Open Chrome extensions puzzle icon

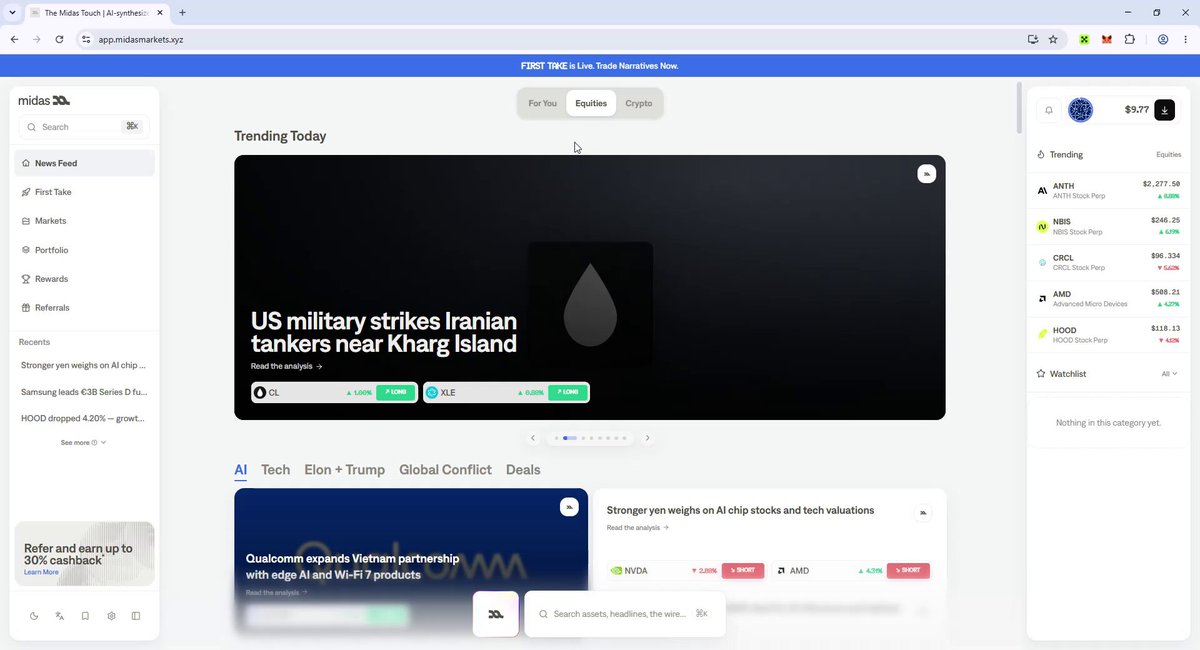click(1130, 39)
